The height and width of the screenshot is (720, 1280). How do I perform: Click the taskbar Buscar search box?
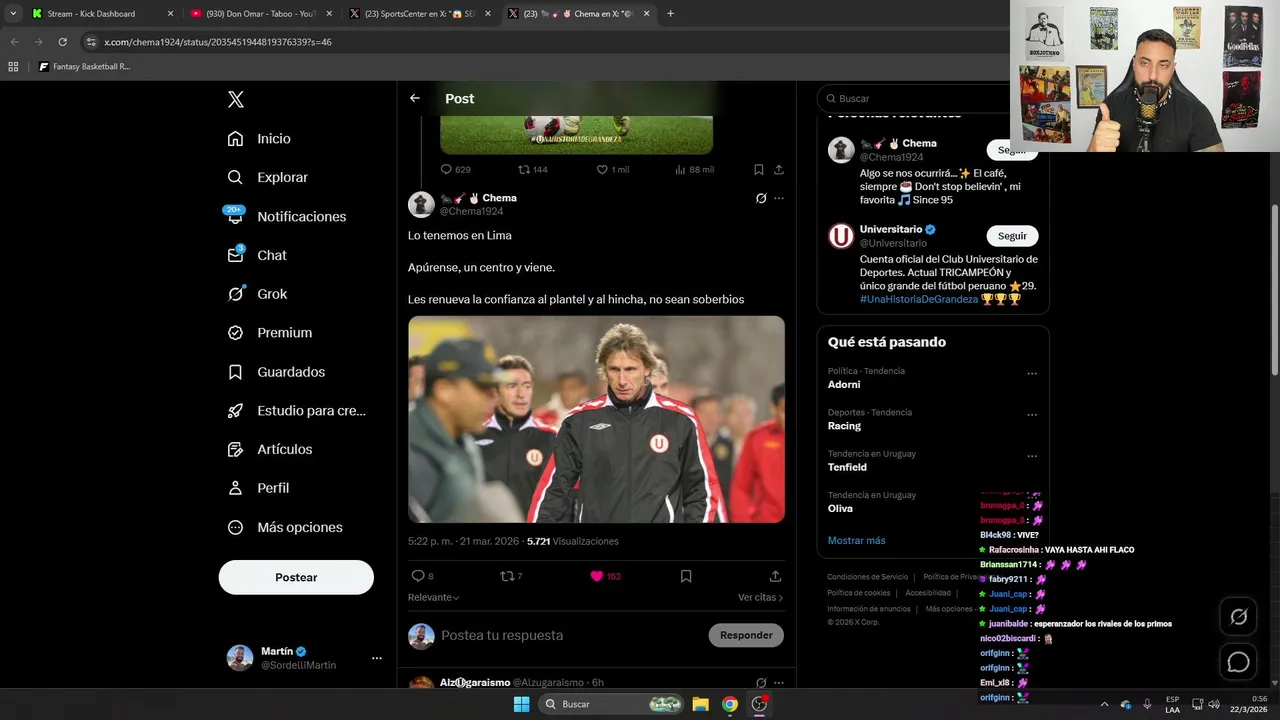pyautogui.click(x=613, y=704)
